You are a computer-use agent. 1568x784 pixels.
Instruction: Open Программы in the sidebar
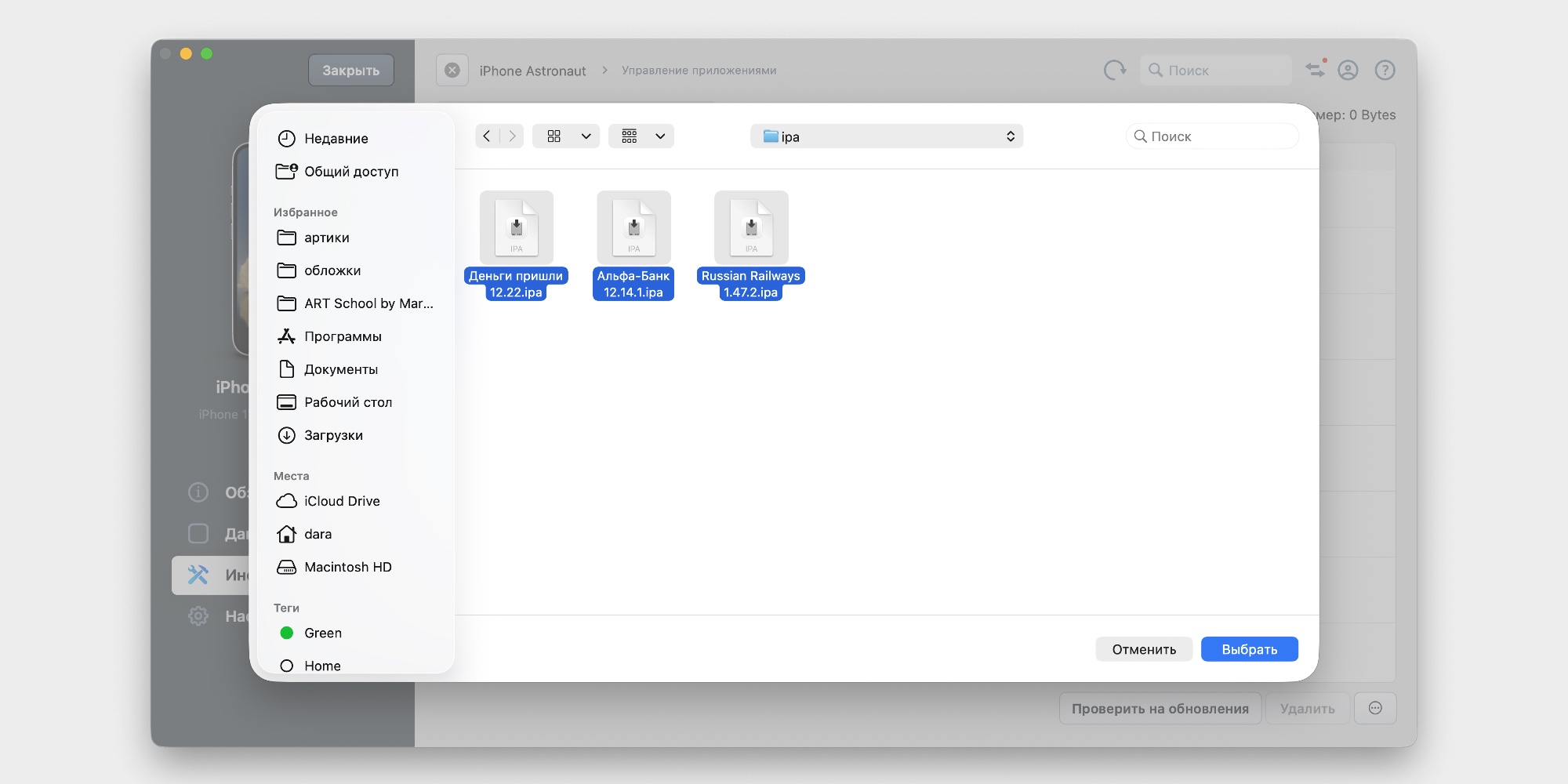pyautogui.click(x=343, y=336)
